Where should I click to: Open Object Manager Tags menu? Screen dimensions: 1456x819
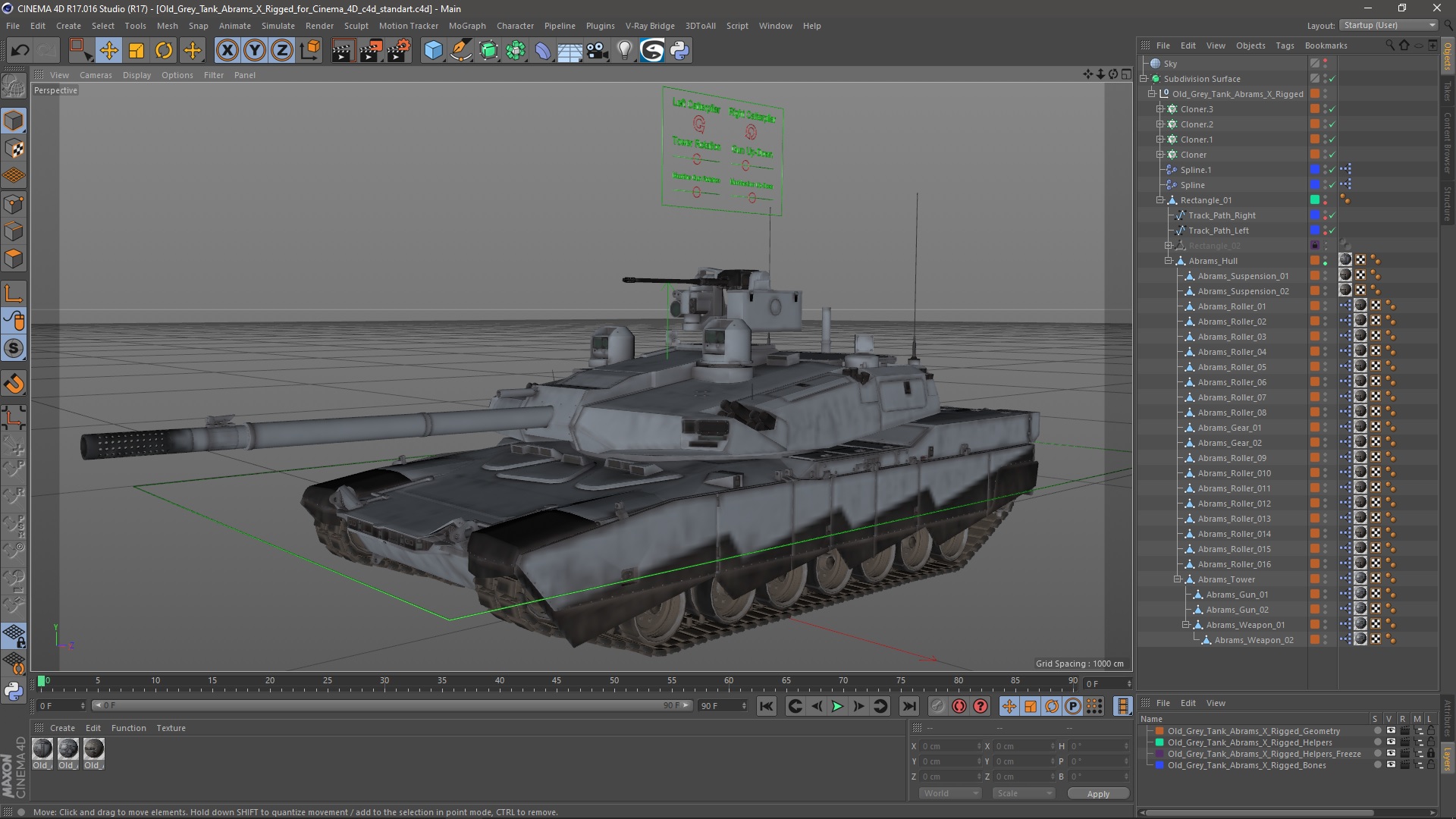[x=1285, y=45]
